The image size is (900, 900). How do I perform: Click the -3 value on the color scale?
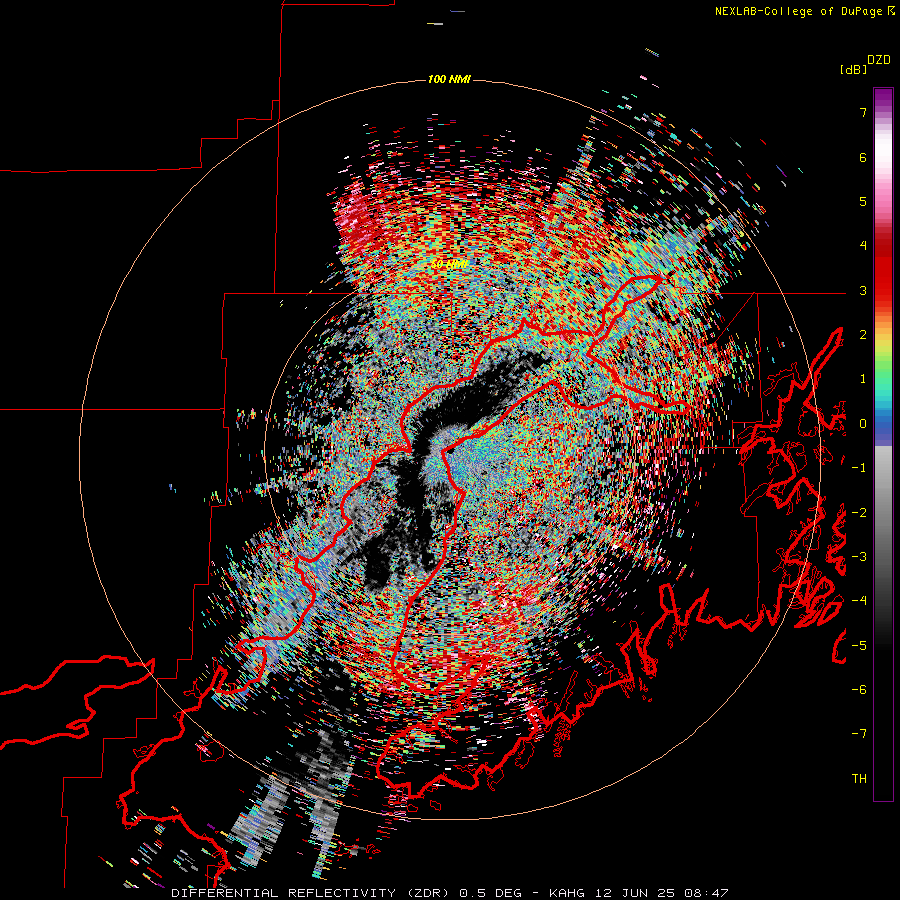859,557
